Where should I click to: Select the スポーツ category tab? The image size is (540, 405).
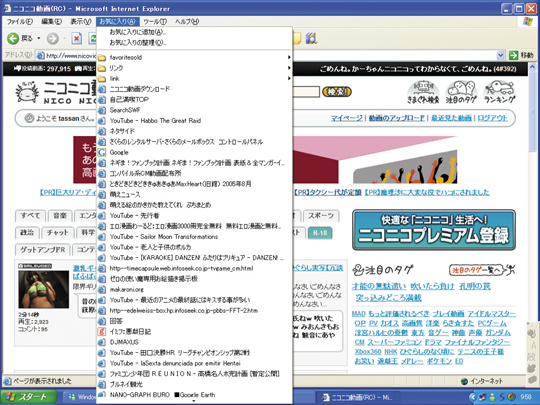click(x=321, y=216)
